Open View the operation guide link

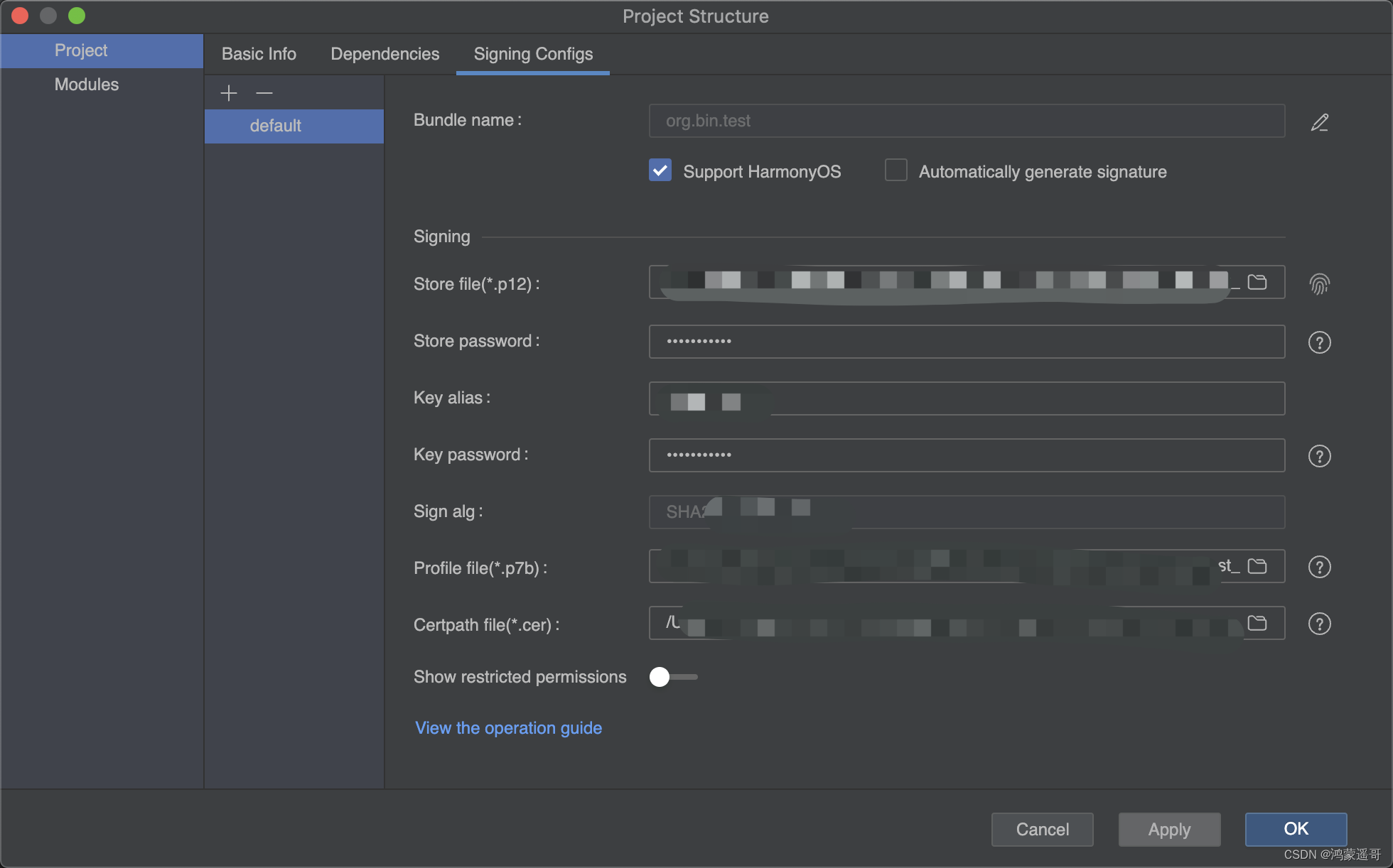tap(508, 728)
